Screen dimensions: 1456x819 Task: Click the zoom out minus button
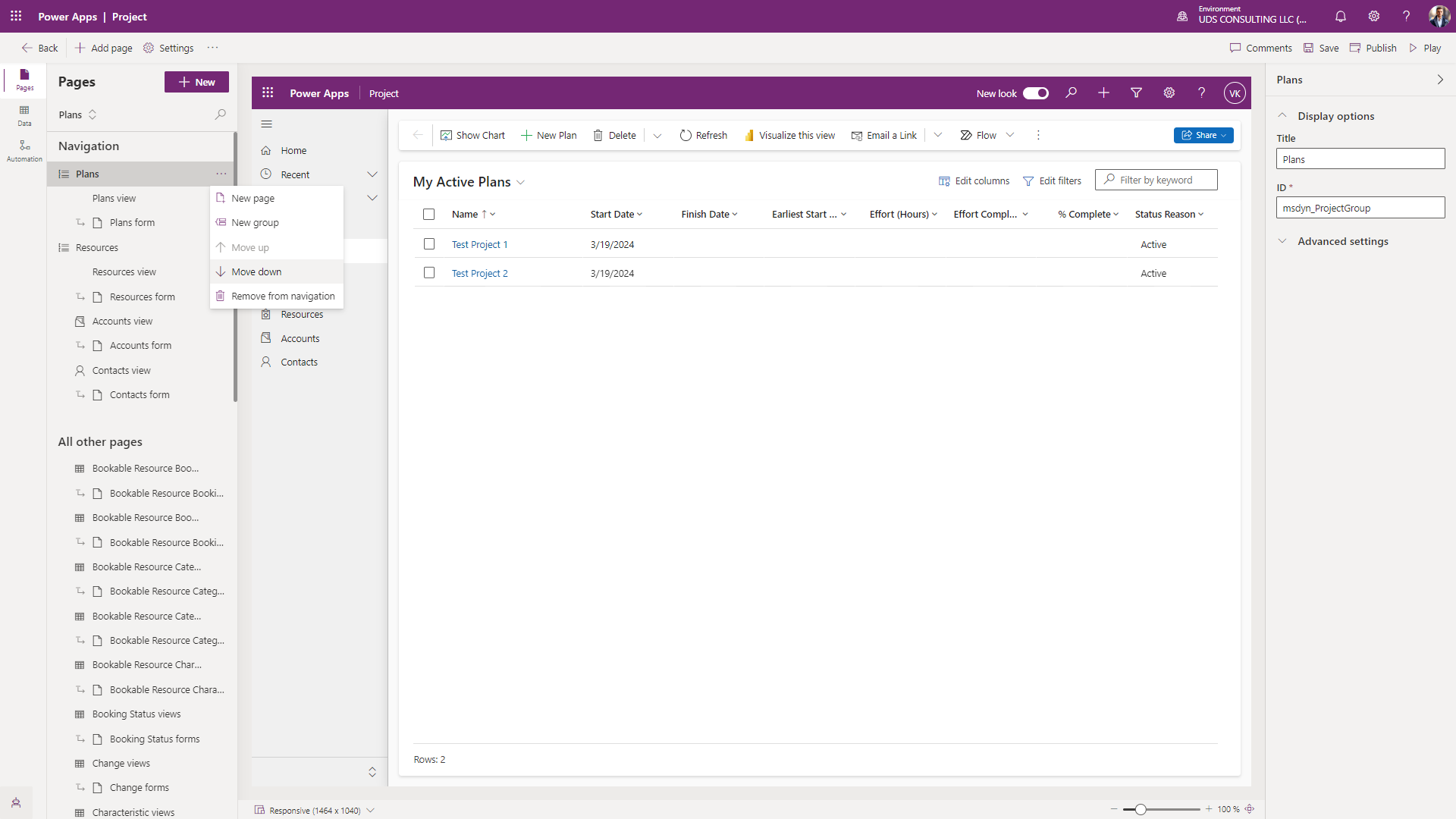(1114, 809)
